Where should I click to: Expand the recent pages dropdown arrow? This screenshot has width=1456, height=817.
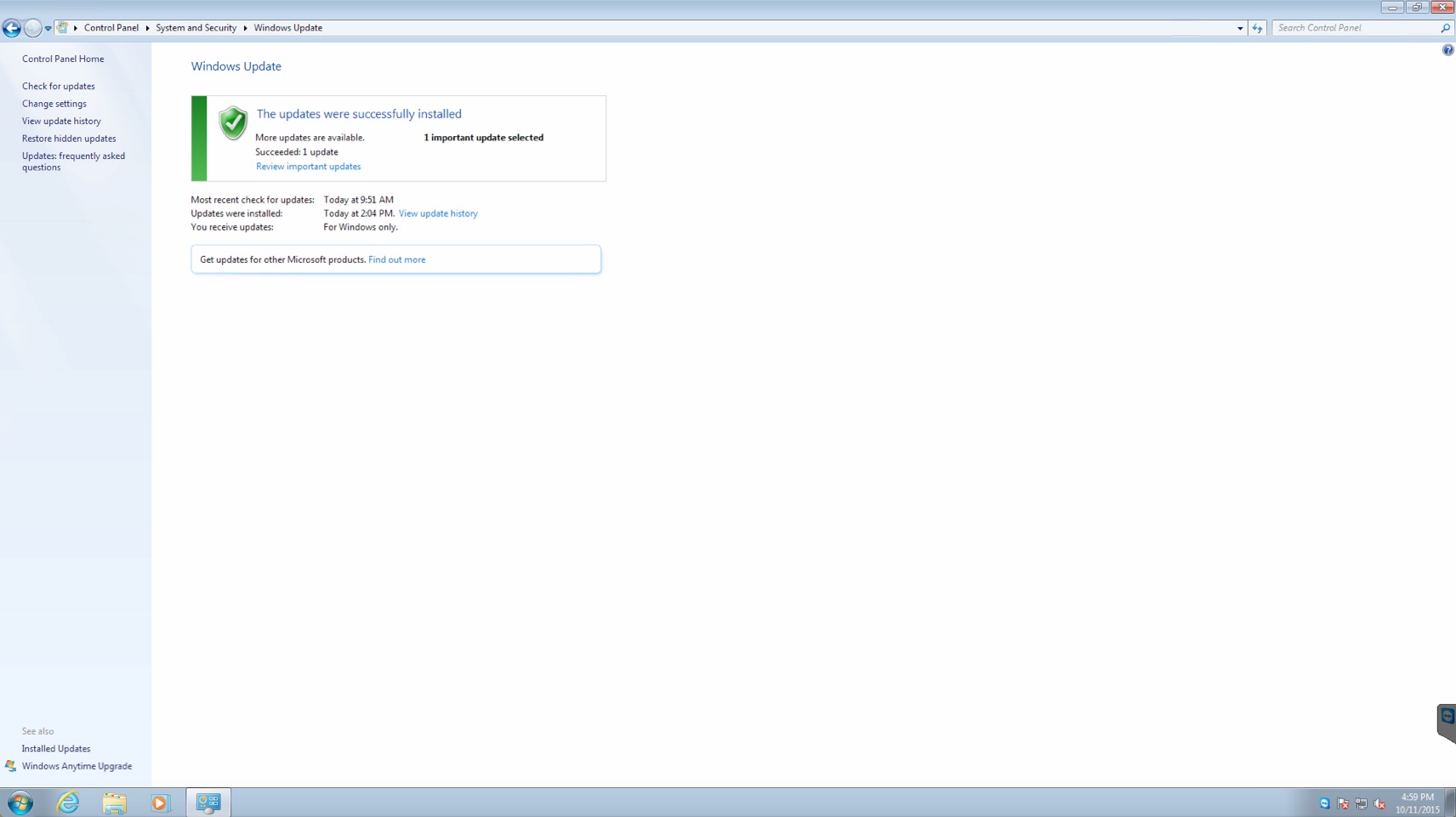click(x=48, y=28)
